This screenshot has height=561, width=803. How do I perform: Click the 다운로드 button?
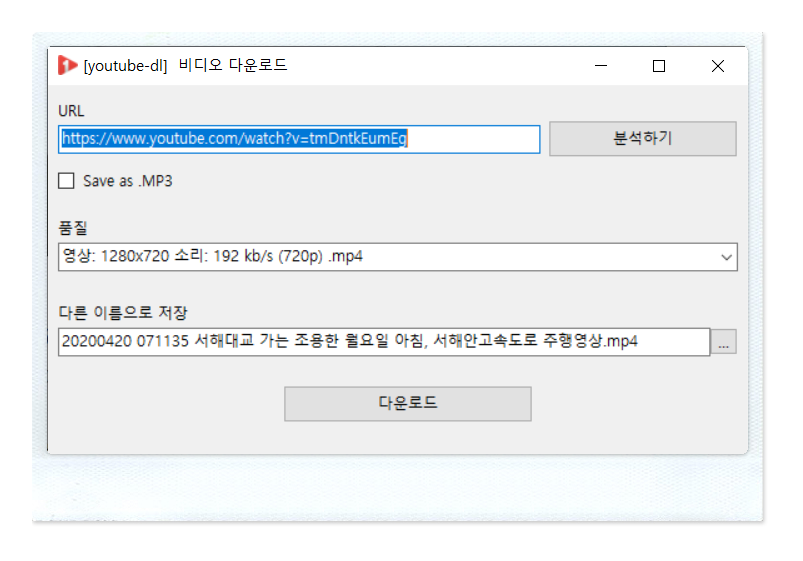(408, 404)
